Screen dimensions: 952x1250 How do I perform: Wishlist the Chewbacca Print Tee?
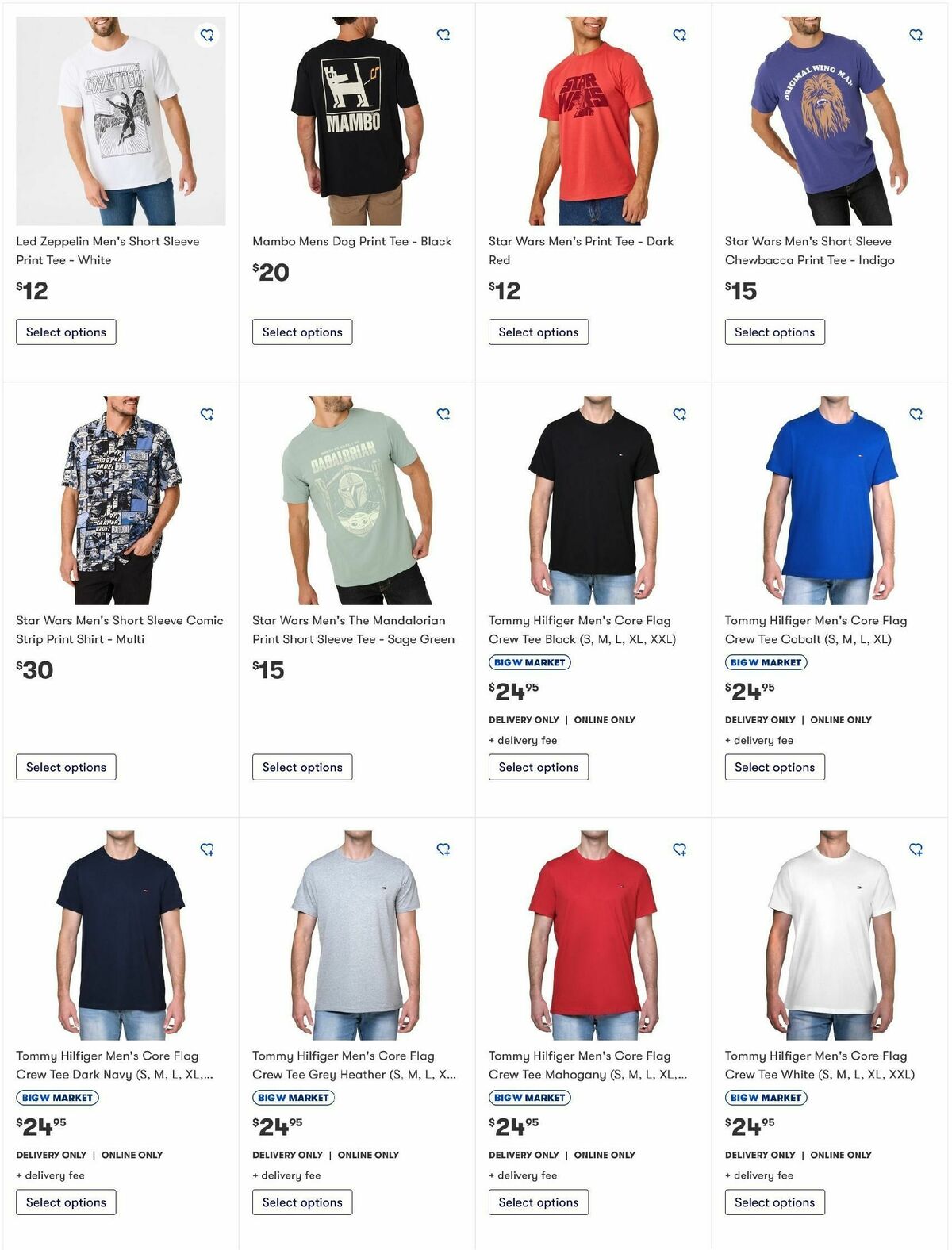(916, 35)
